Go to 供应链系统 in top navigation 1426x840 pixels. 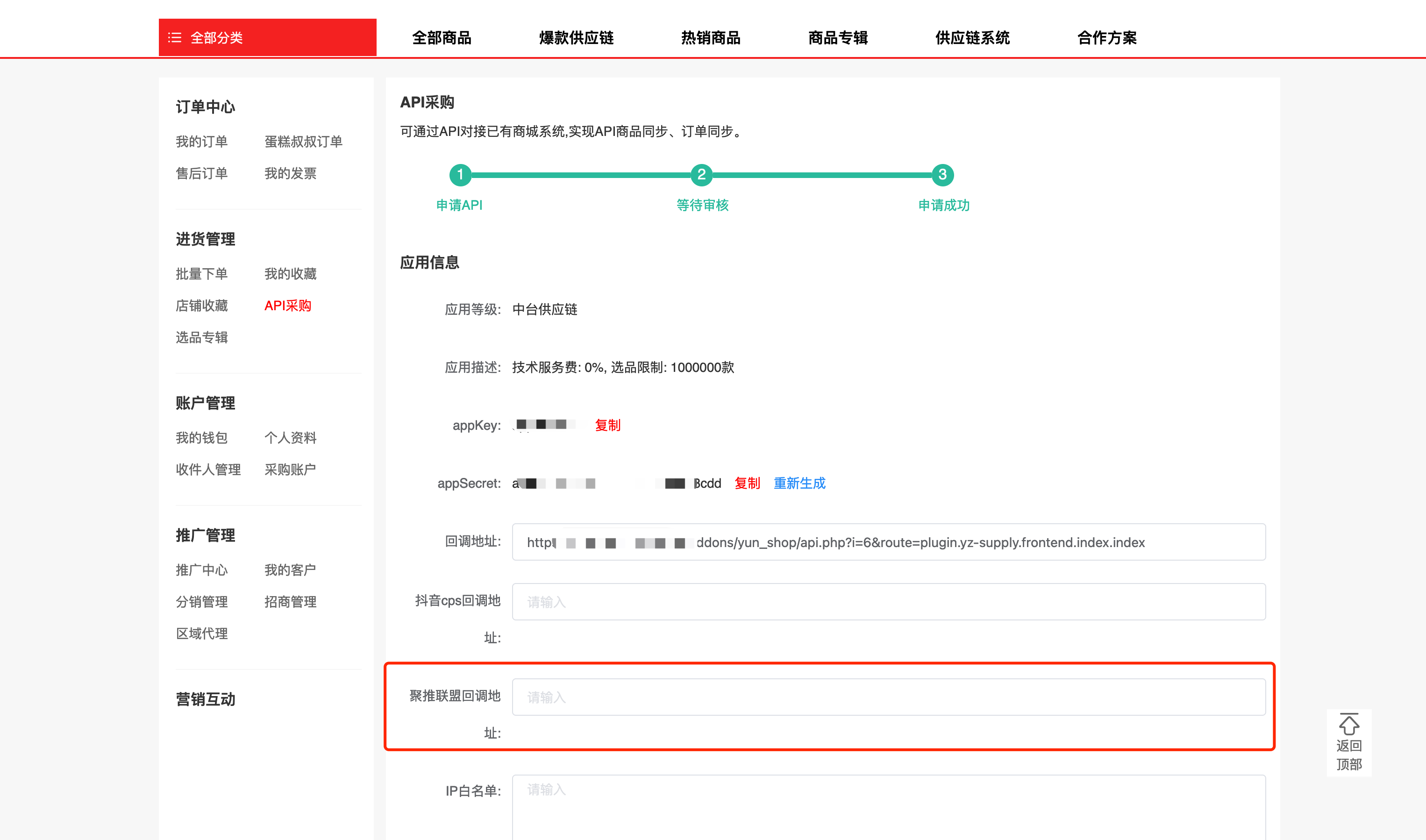click(972, 38)
